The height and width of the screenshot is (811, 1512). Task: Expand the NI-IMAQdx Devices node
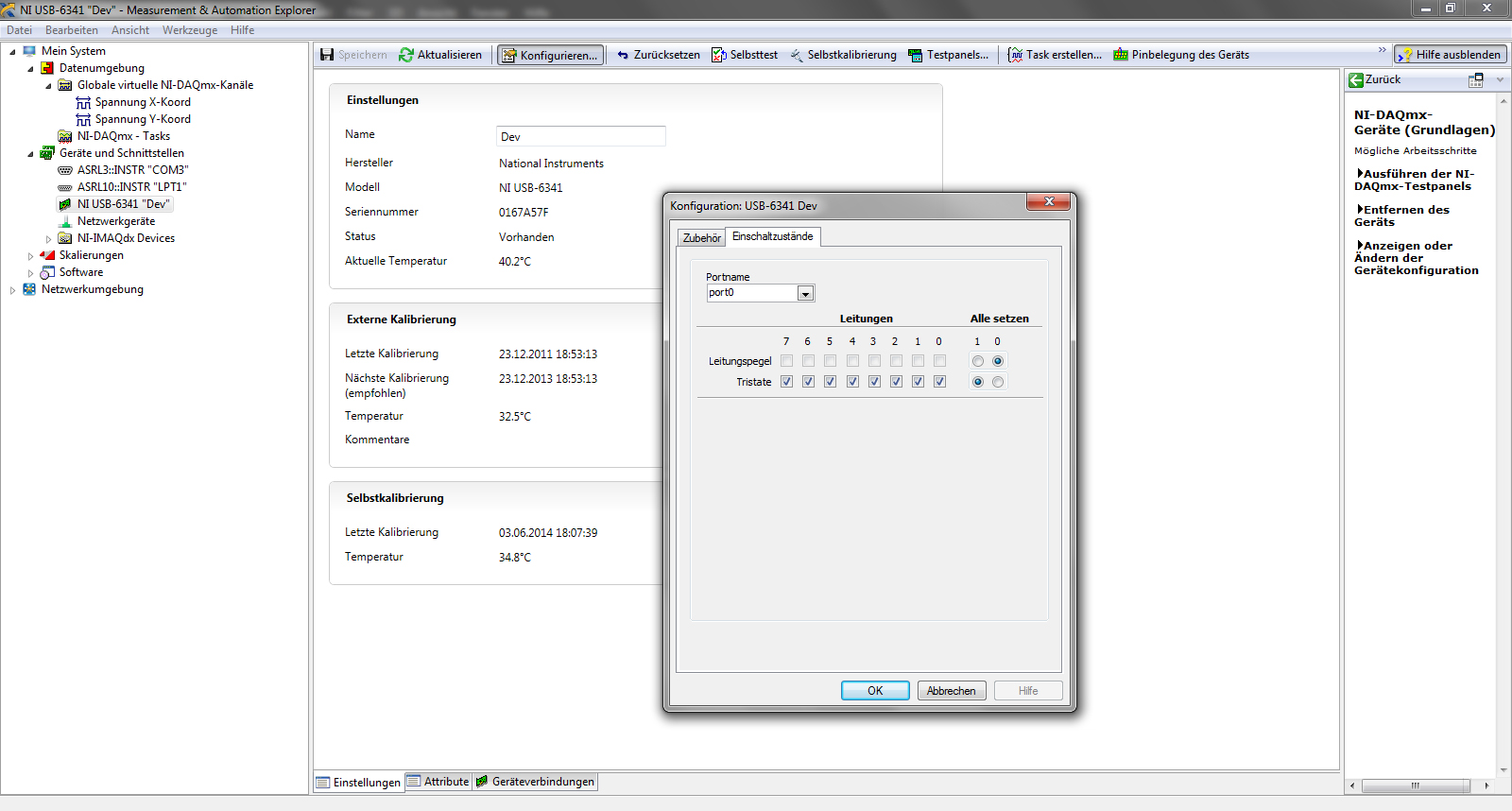48,239
